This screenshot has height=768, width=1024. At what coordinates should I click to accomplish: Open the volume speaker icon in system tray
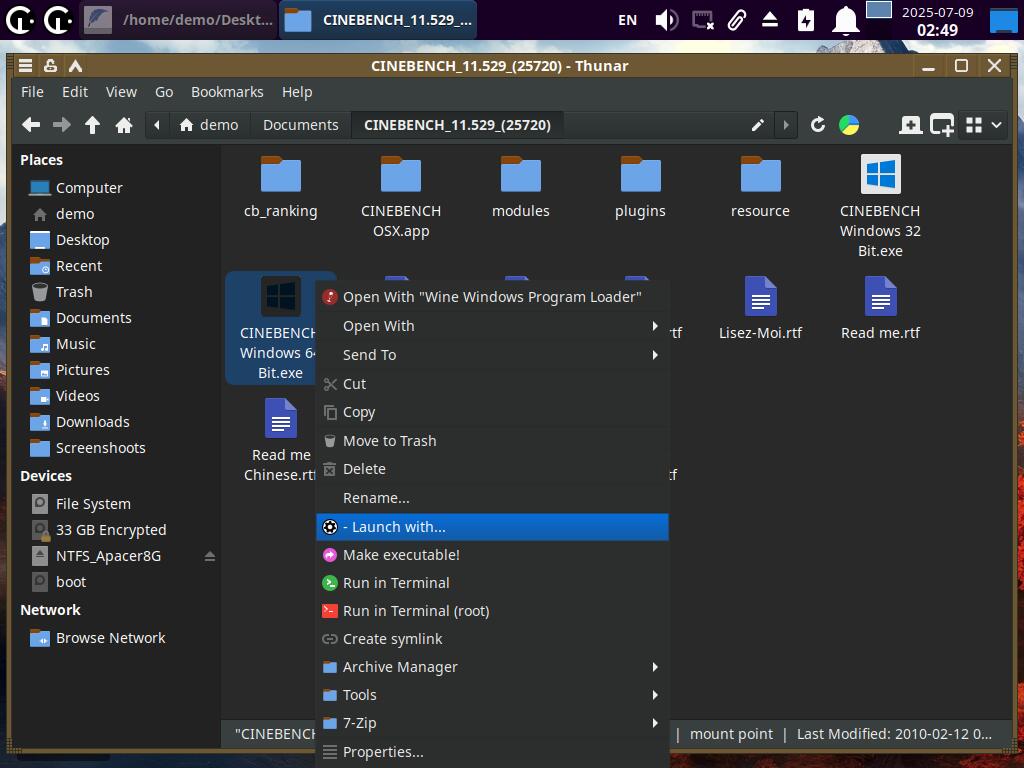(x=666, y=20)
